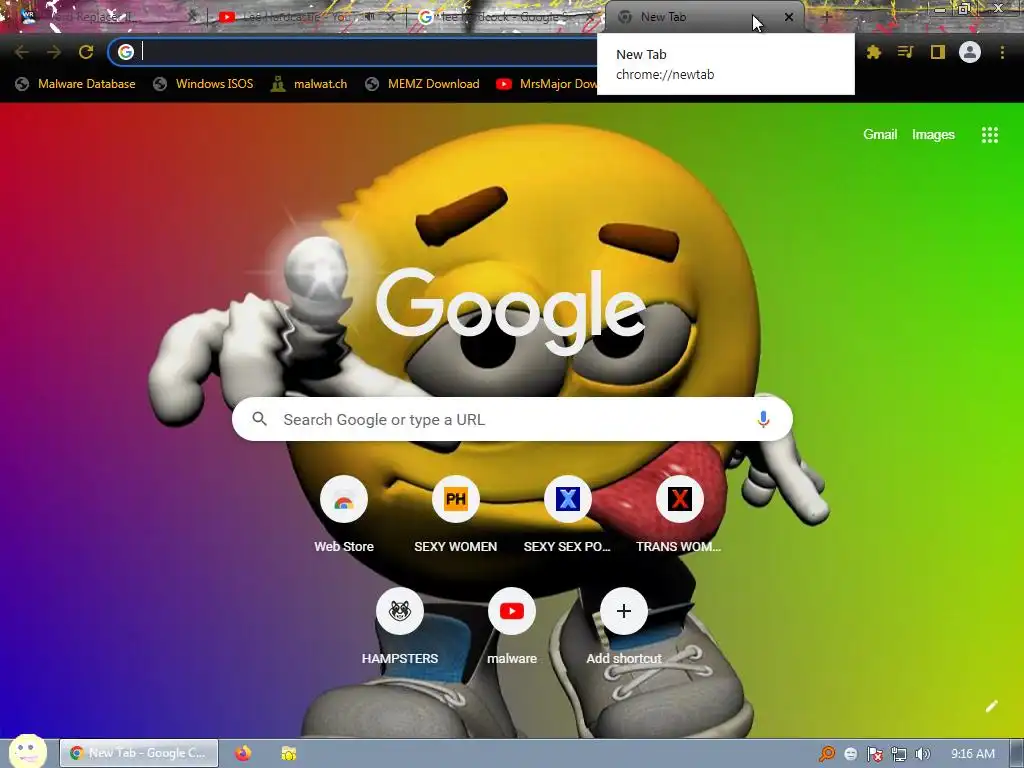Viewport: 1024px width, 768px height.
Task: Click the magnifier icon in search box
Action: pos(259,419)
